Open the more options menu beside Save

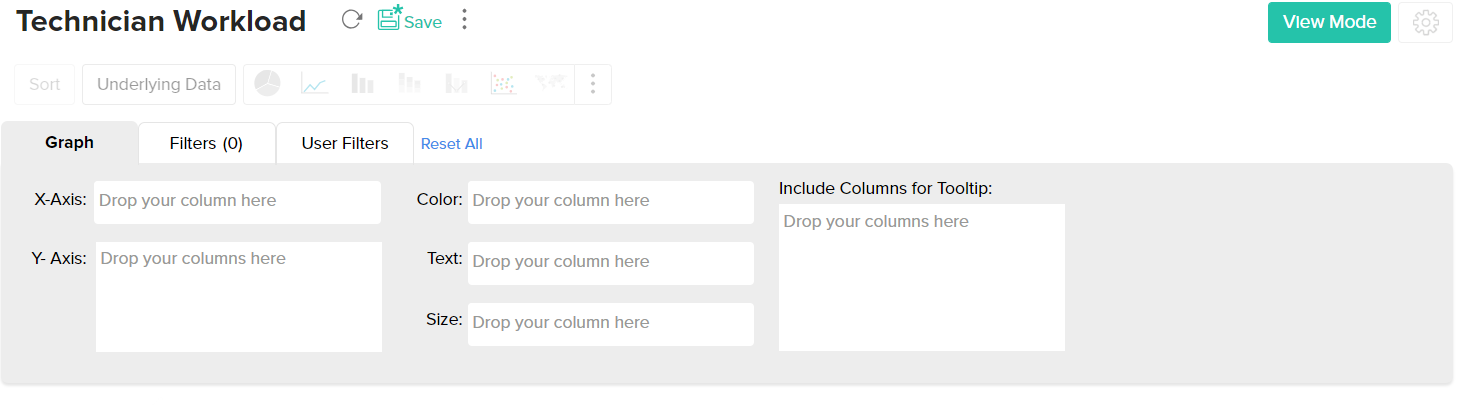coord(464,20)
